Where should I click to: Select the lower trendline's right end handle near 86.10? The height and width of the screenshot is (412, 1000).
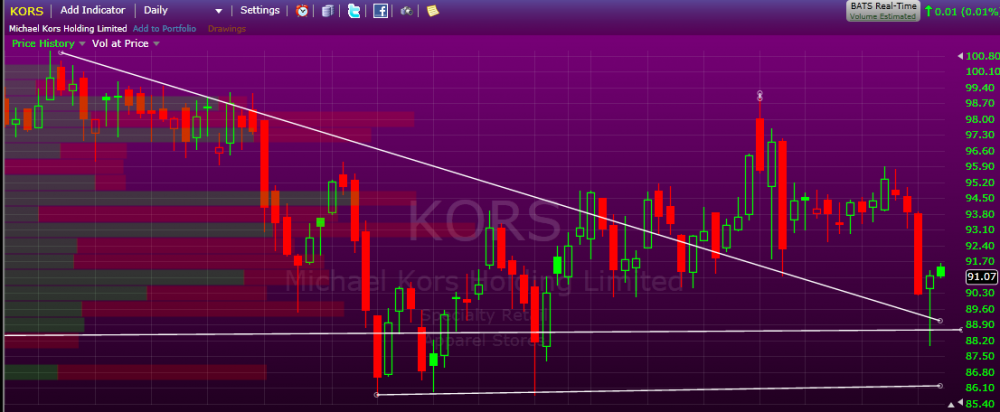click(x=940, y=385)
